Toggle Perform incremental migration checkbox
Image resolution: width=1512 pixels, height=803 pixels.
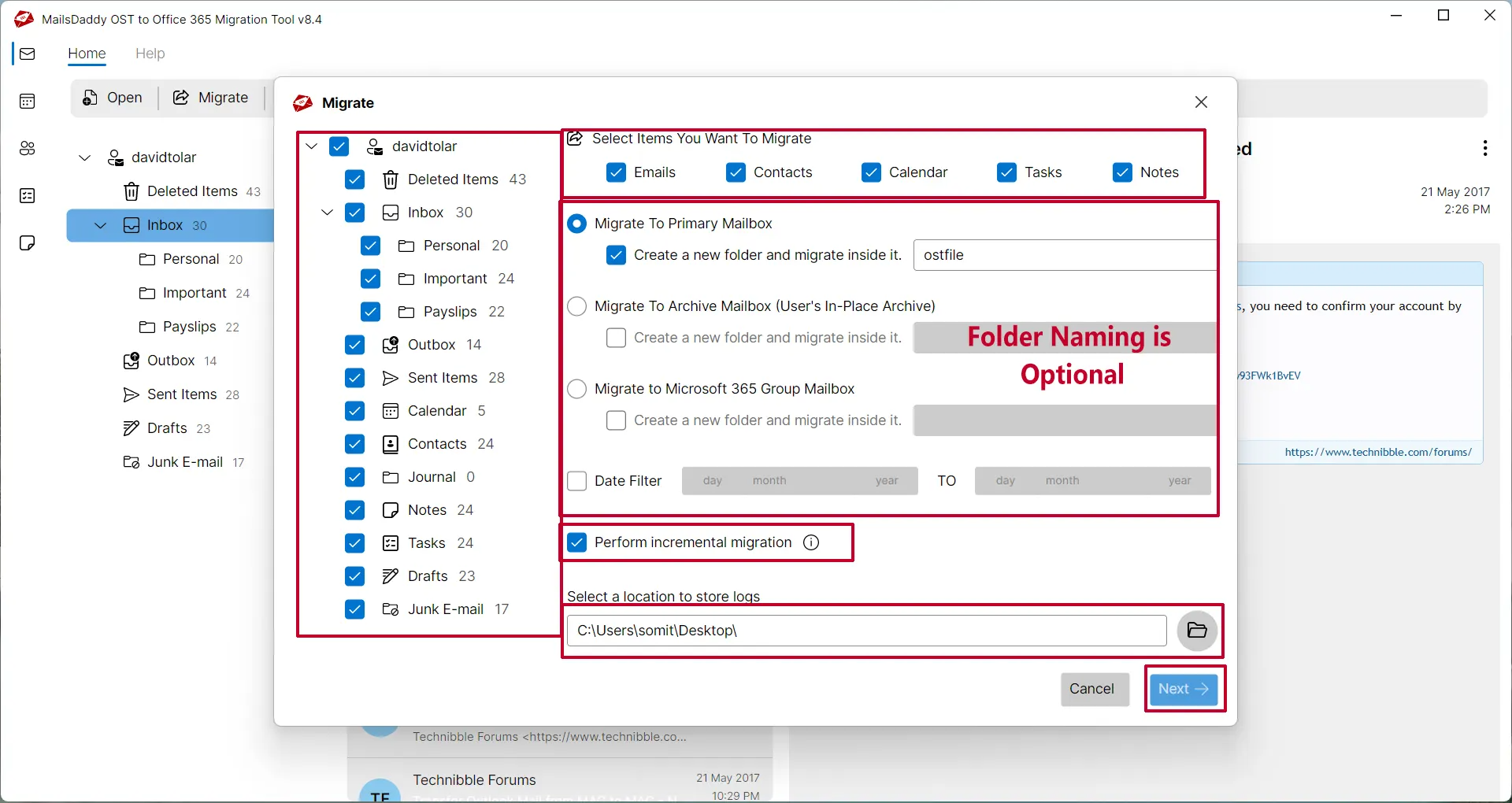point(577,542)
